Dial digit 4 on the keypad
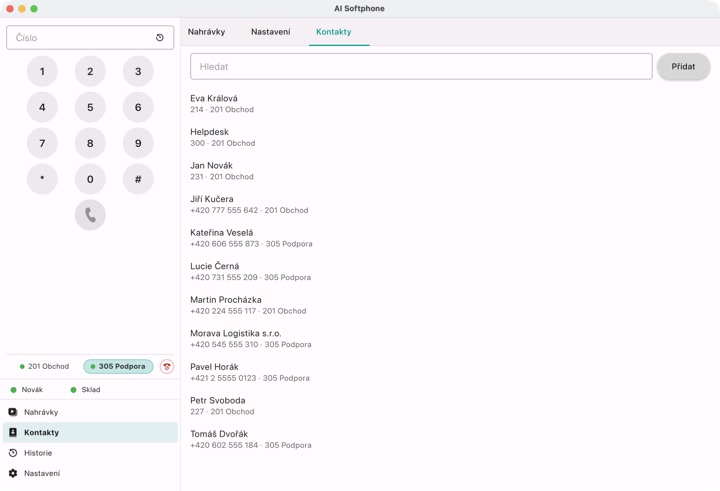The width and height of the screenshot is (720, 491). (x=42, y=107)
